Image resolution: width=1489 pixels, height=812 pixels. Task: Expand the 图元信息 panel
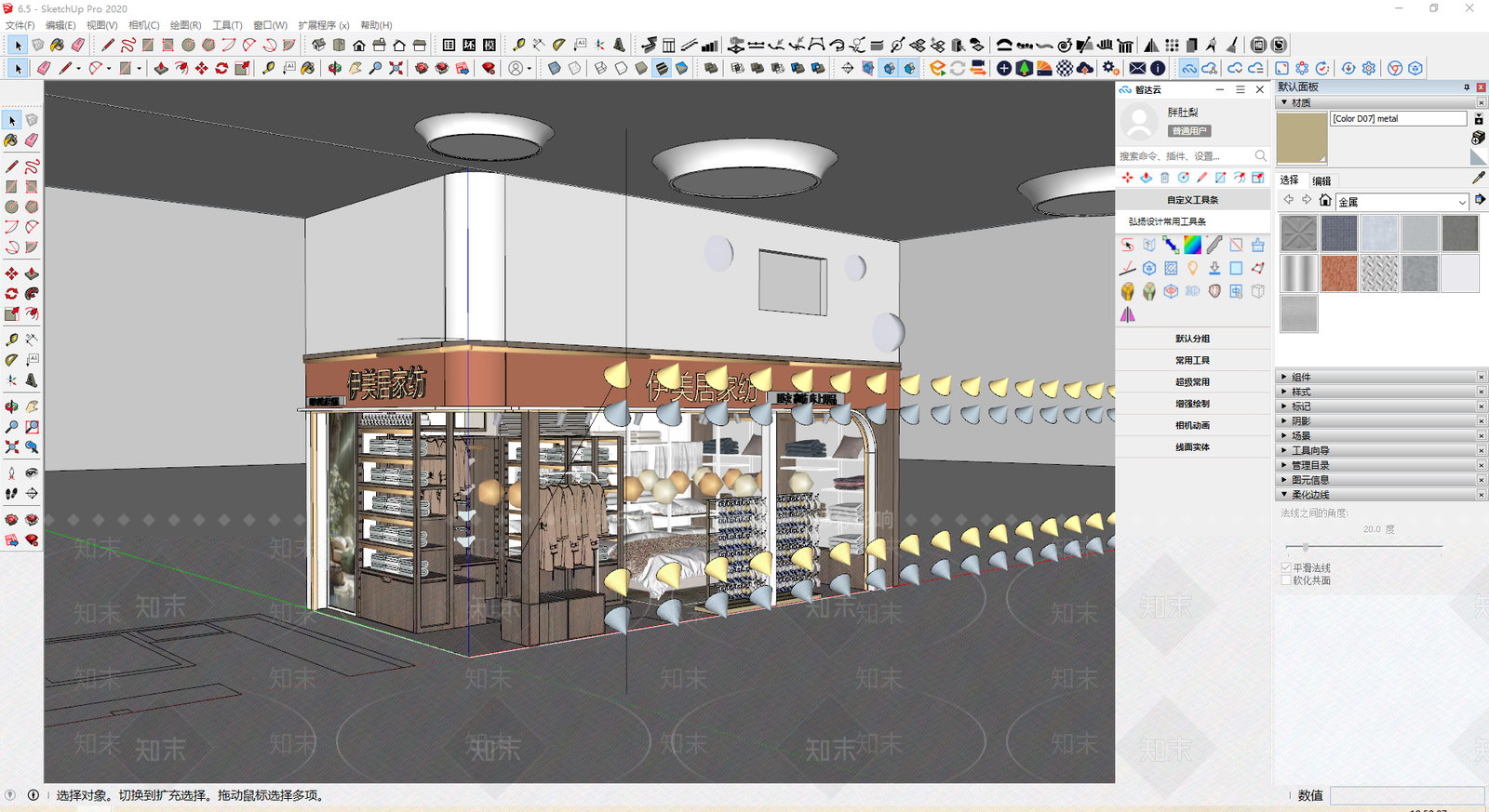pos(1381,480)
